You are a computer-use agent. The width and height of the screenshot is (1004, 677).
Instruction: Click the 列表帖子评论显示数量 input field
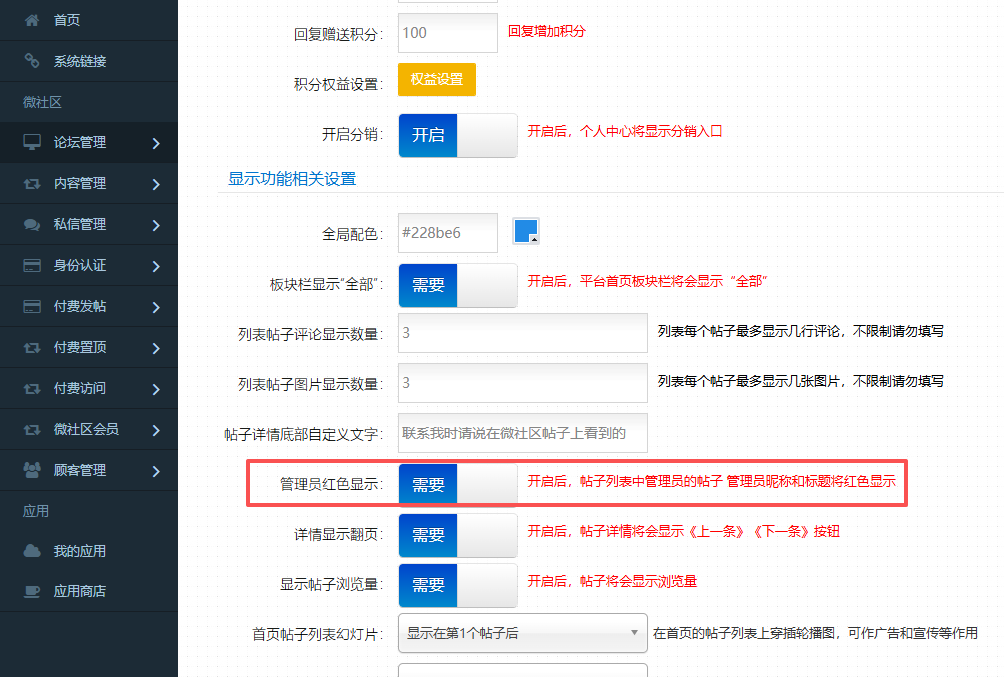coord(522,333)
